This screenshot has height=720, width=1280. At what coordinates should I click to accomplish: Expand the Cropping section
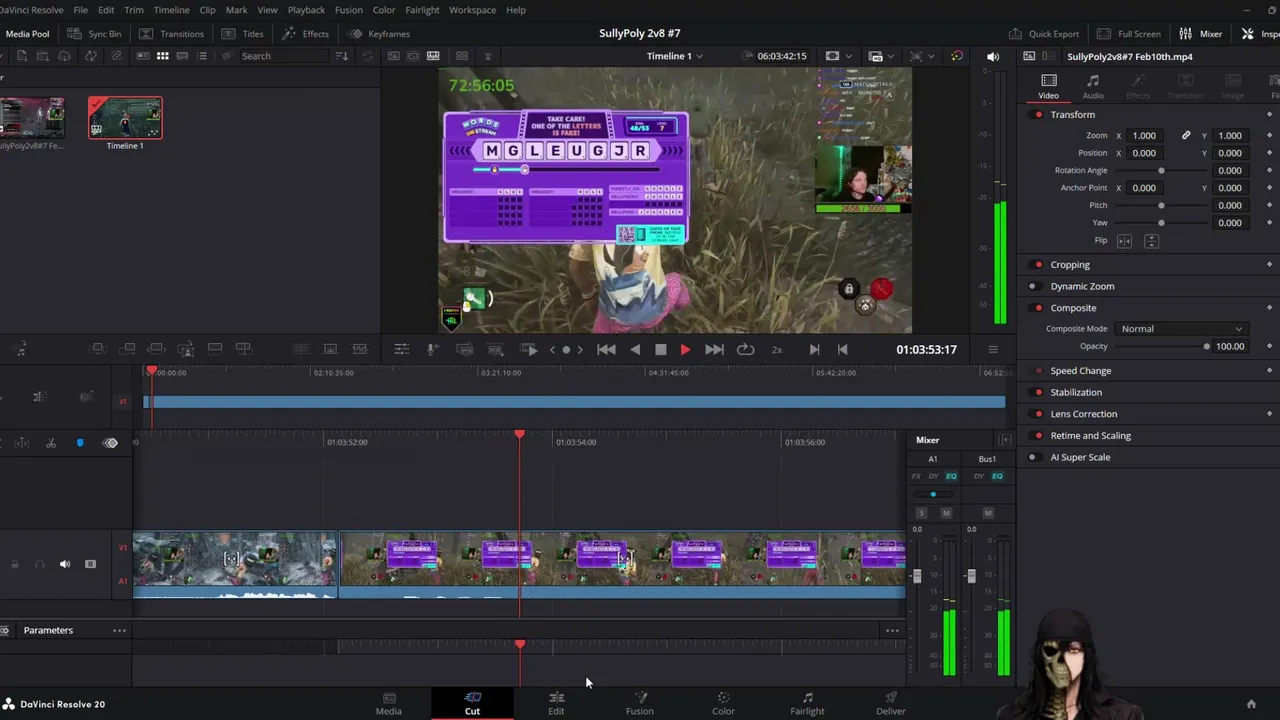(1070, 265)
